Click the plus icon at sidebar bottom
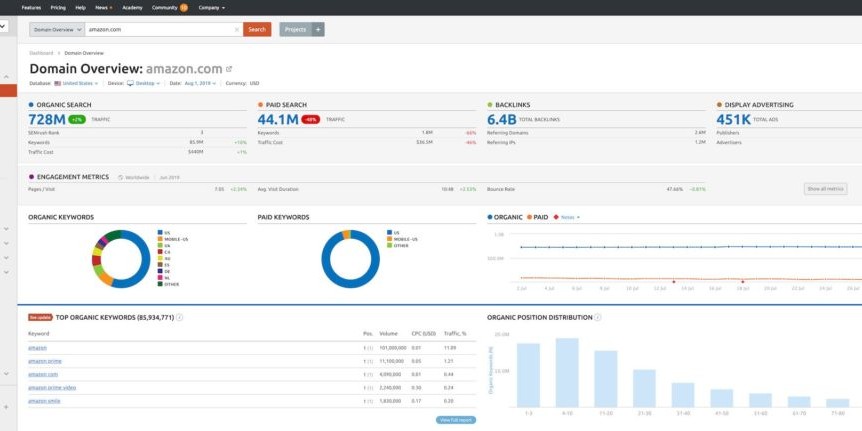 pos(7,407)
